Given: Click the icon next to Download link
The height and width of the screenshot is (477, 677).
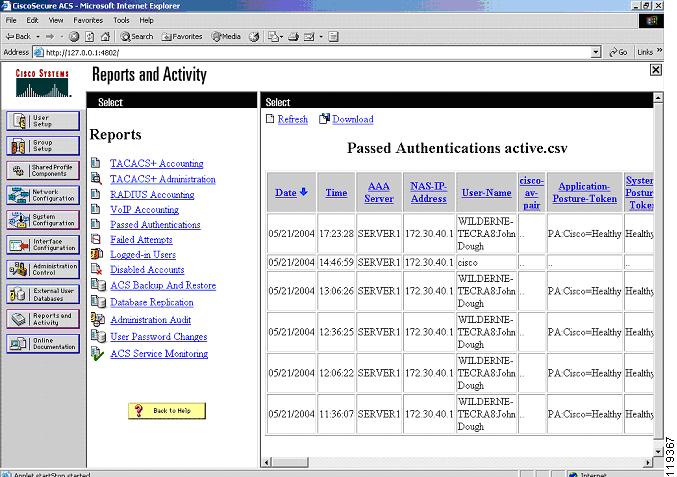Looking at the screenshot, I should [x=324, y=119].
